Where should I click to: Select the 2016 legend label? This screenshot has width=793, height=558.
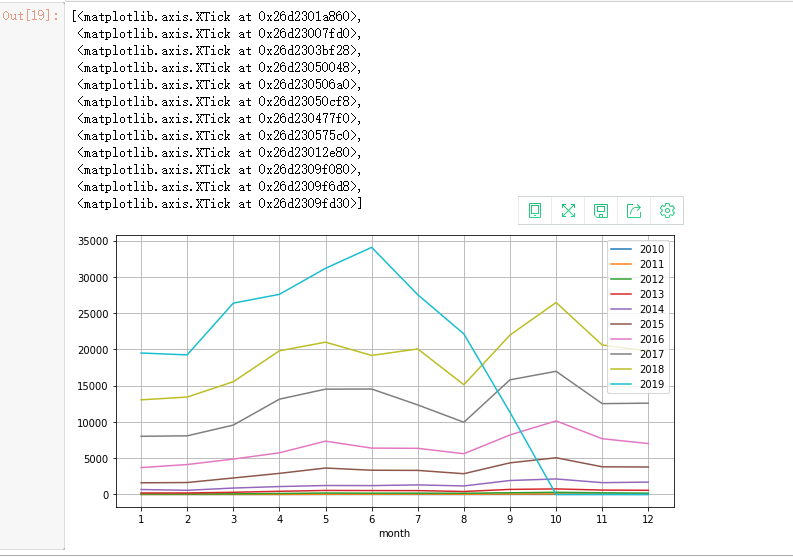coord(652,339)
